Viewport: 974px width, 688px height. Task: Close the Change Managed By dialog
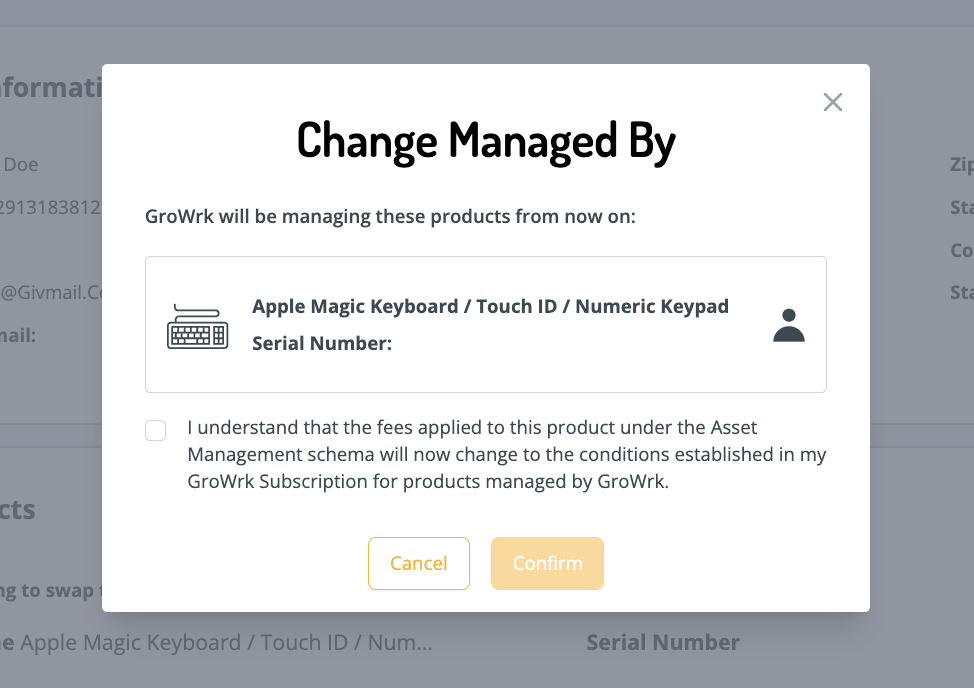click(x=833, y=102)
